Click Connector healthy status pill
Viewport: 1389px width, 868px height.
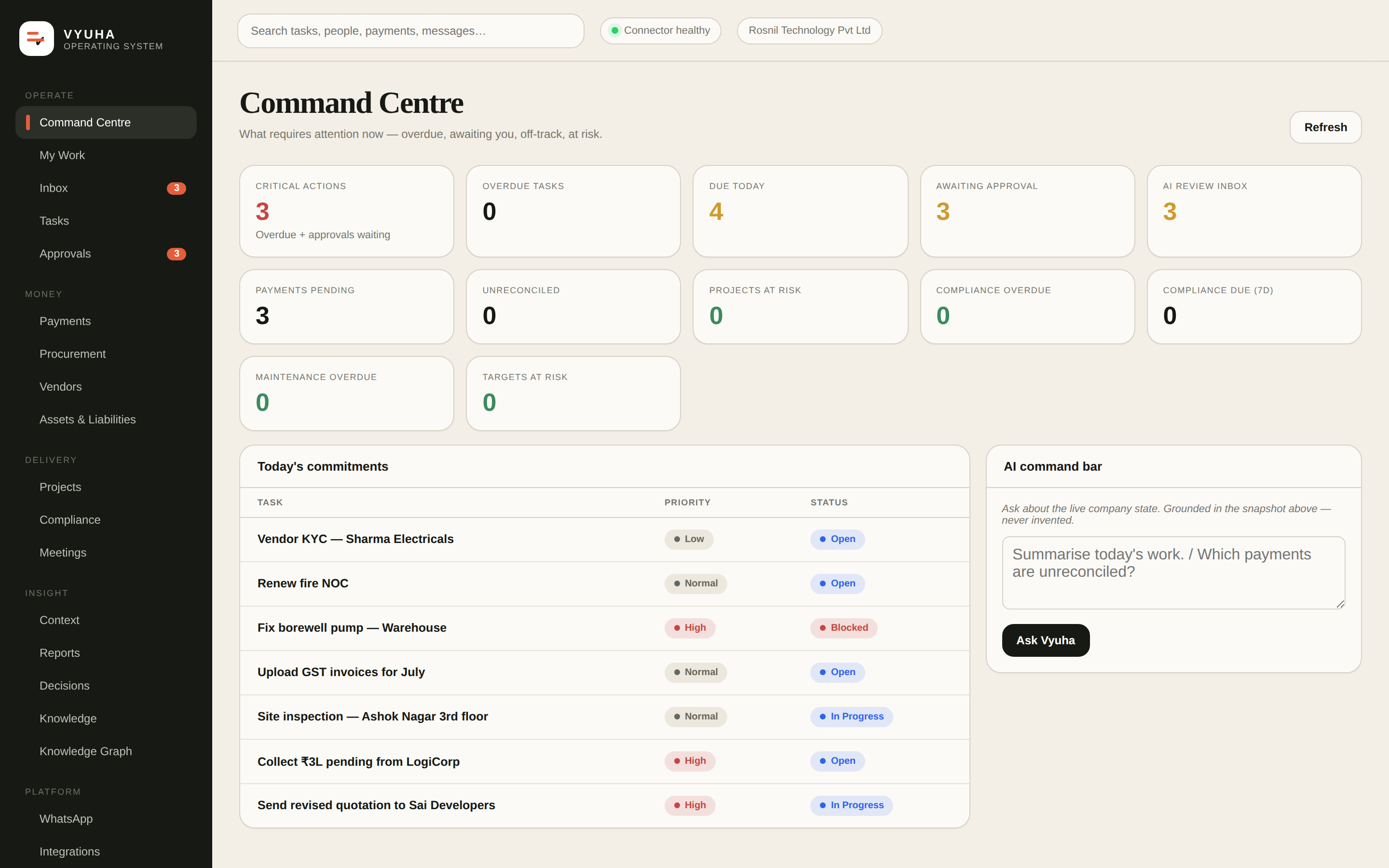click(660, 30)
